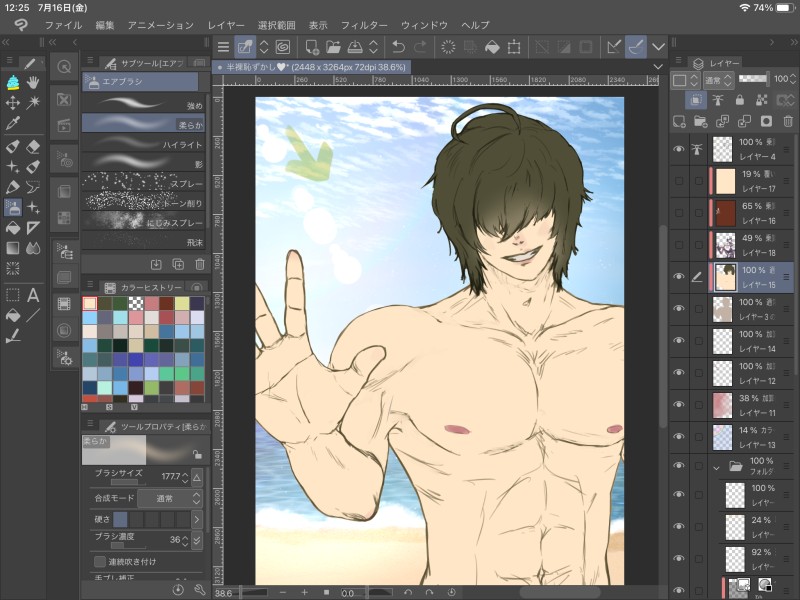The image size is (800, 600).
Task: Select the Text tool
Action: tap(33, 295)
